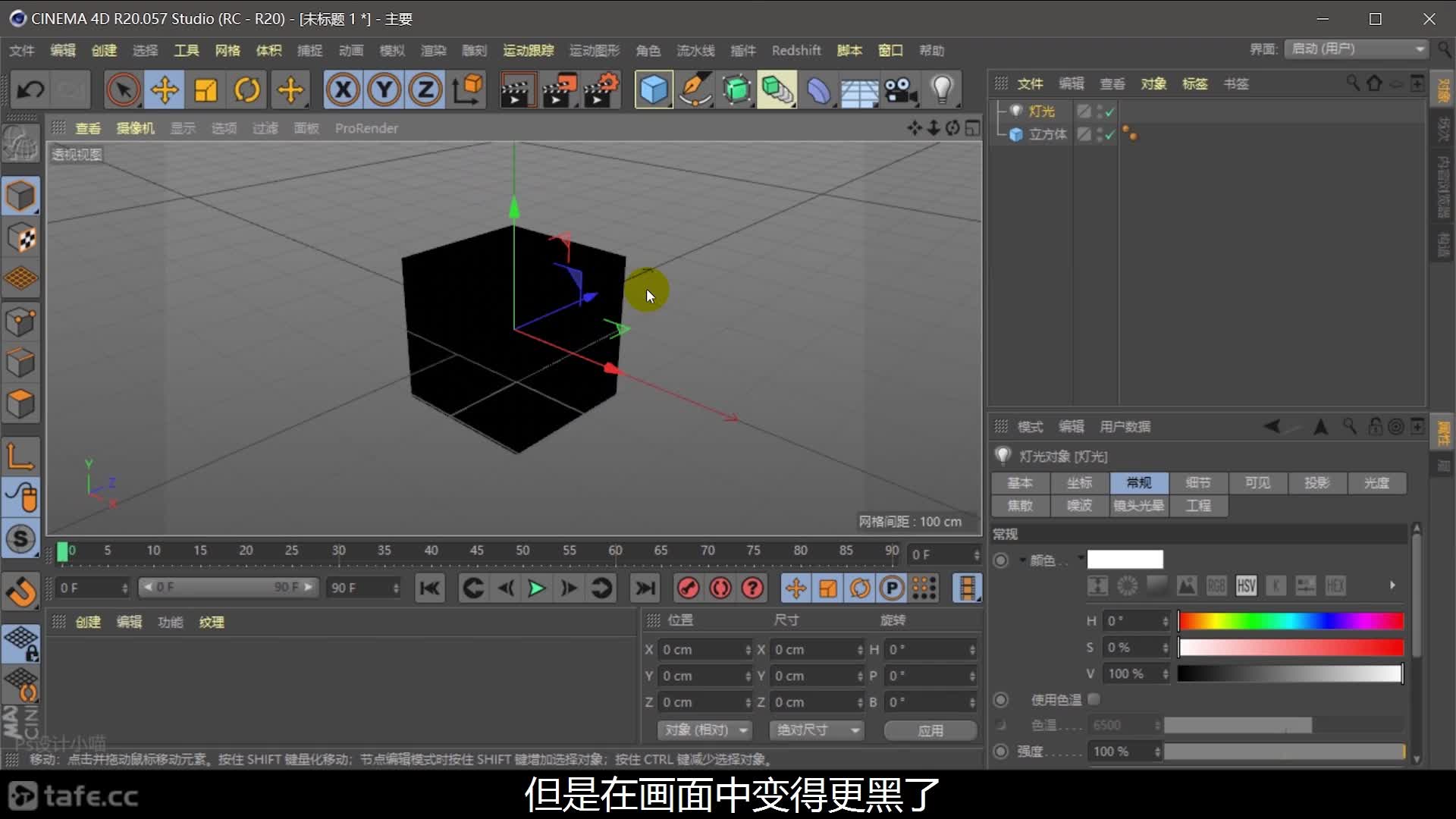1456x819 pixels.
Task: Play the animation forward
Action: 536,588
